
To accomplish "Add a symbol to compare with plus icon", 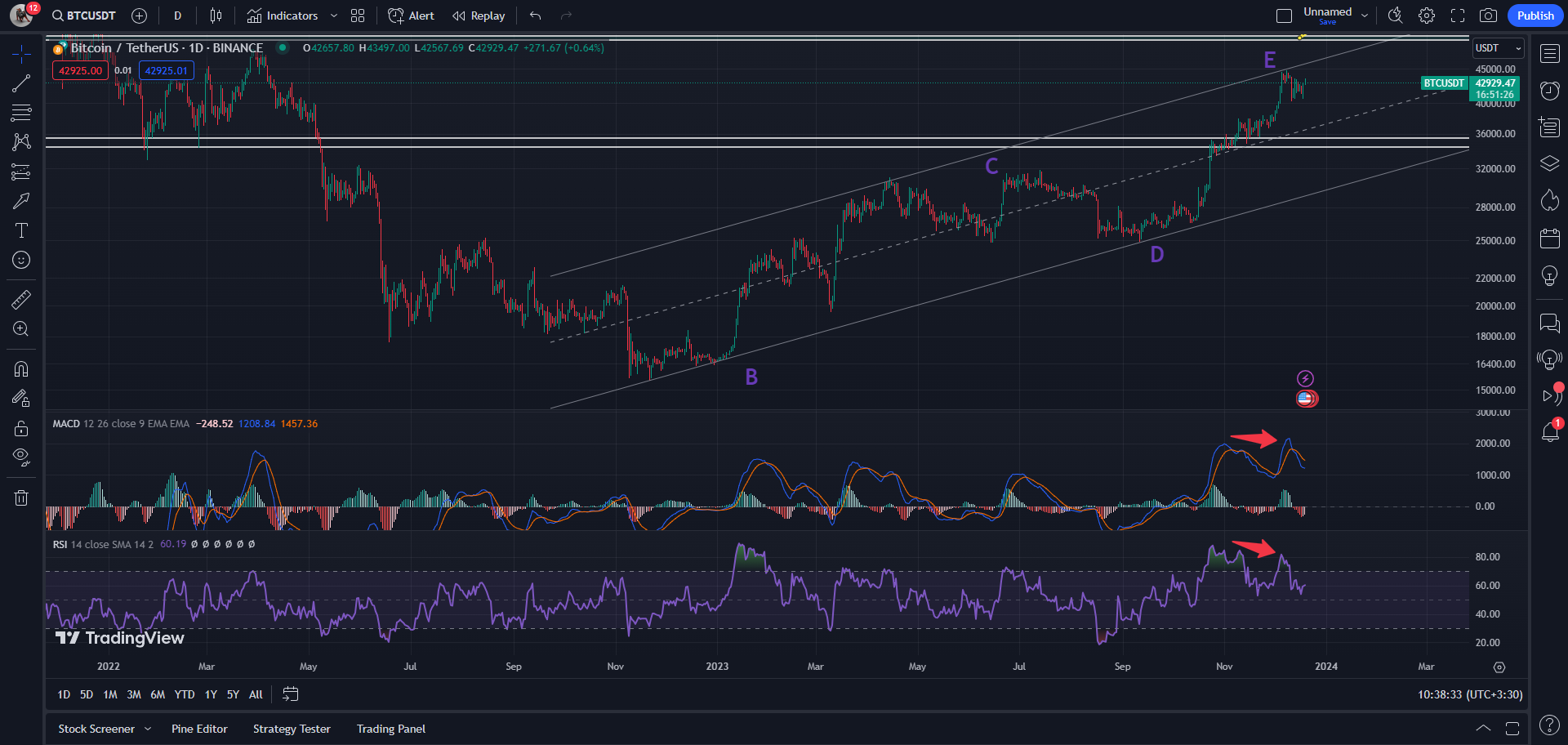I will point(140,16).
